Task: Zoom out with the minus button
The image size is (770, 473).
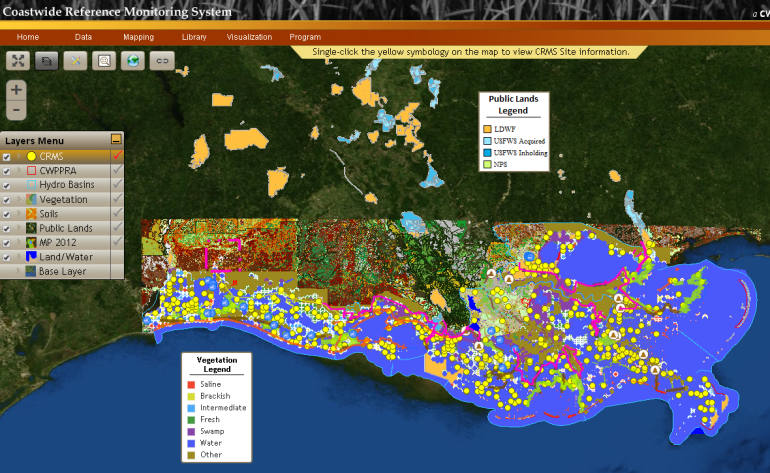Action: (16, 110)
